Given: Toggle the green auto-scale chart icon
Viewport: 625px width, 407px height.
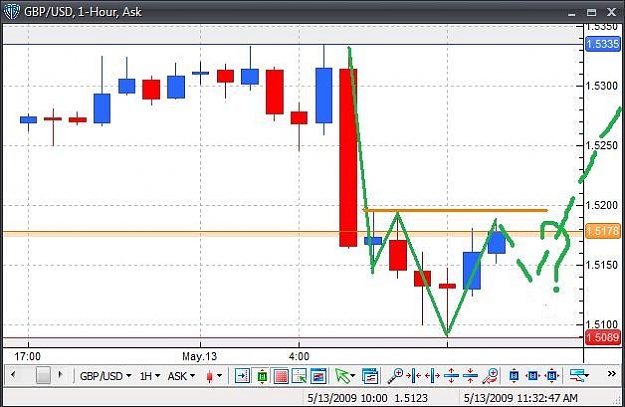Looking at the screenshot, I should pos(262,376).
